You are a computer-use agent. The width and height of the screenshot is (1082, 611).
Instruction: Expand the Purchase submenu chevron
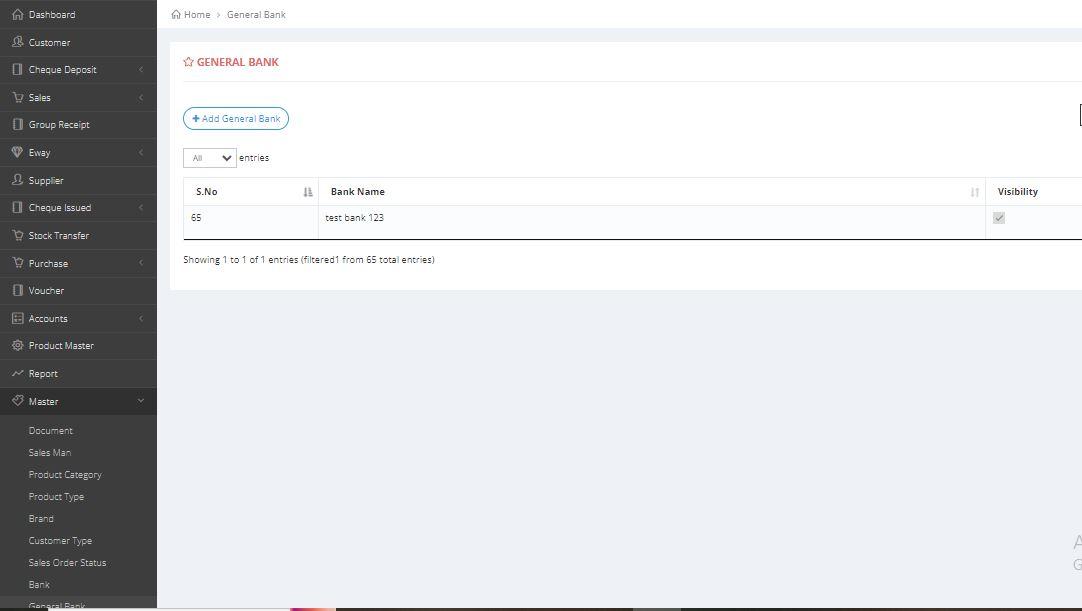pyautogui.click(x=141, y=263)
